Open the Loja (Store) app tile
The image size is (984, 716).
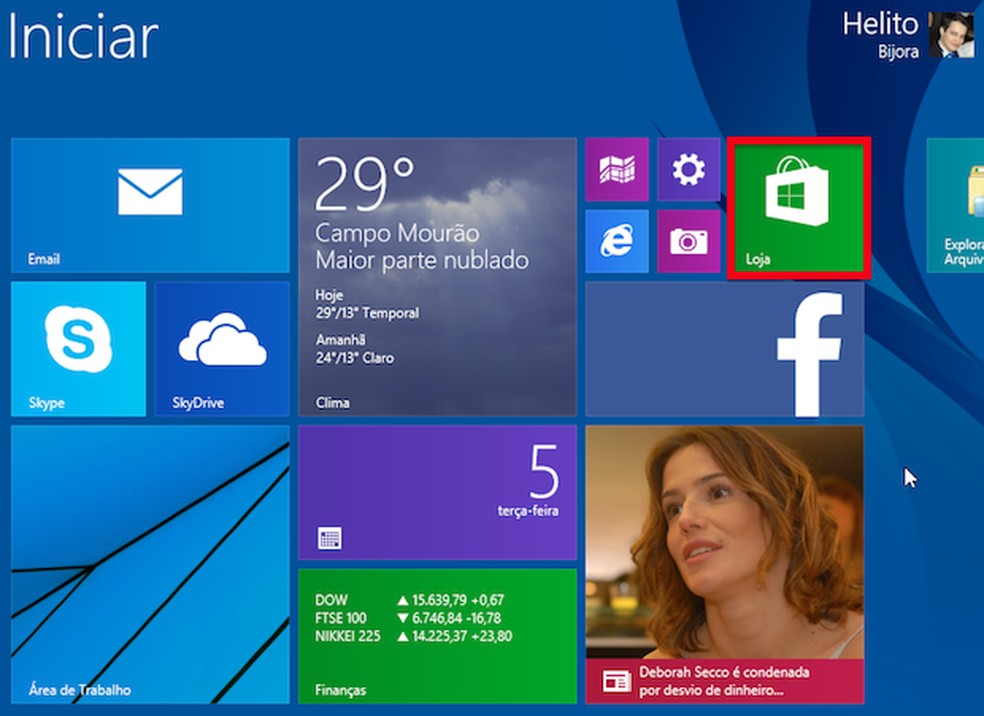tap(798, 205)
